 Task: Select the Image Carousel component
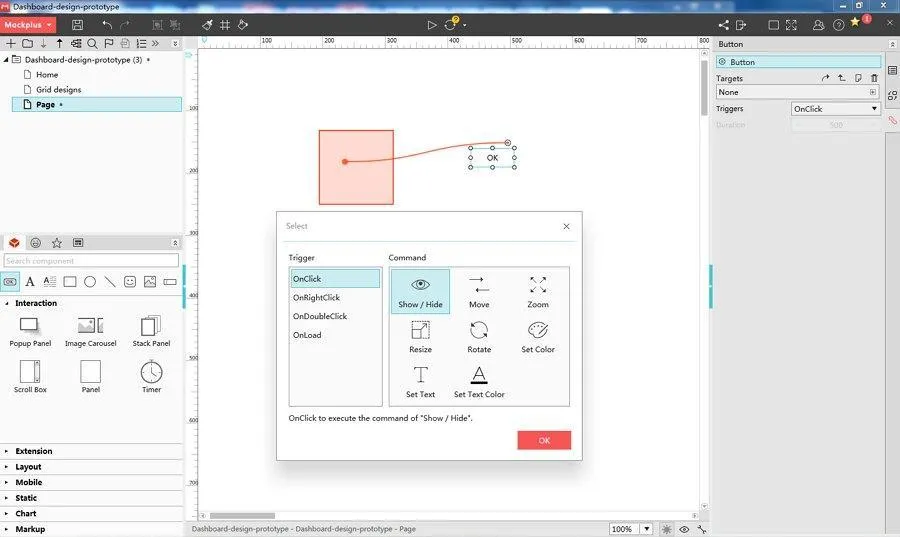tap(91, 331)
